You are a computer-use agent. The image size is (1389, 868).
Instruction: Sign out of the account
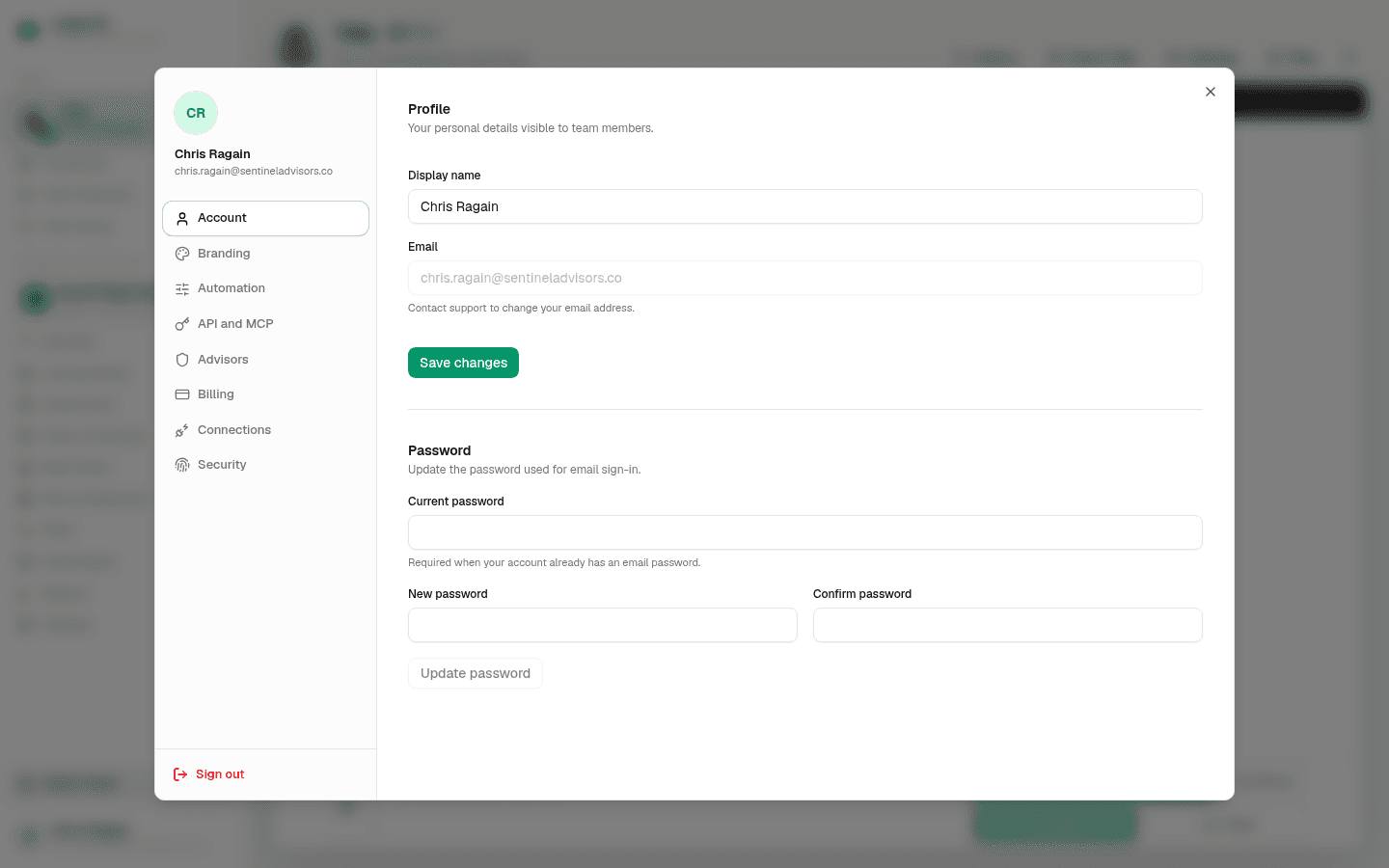click(209, 774)
